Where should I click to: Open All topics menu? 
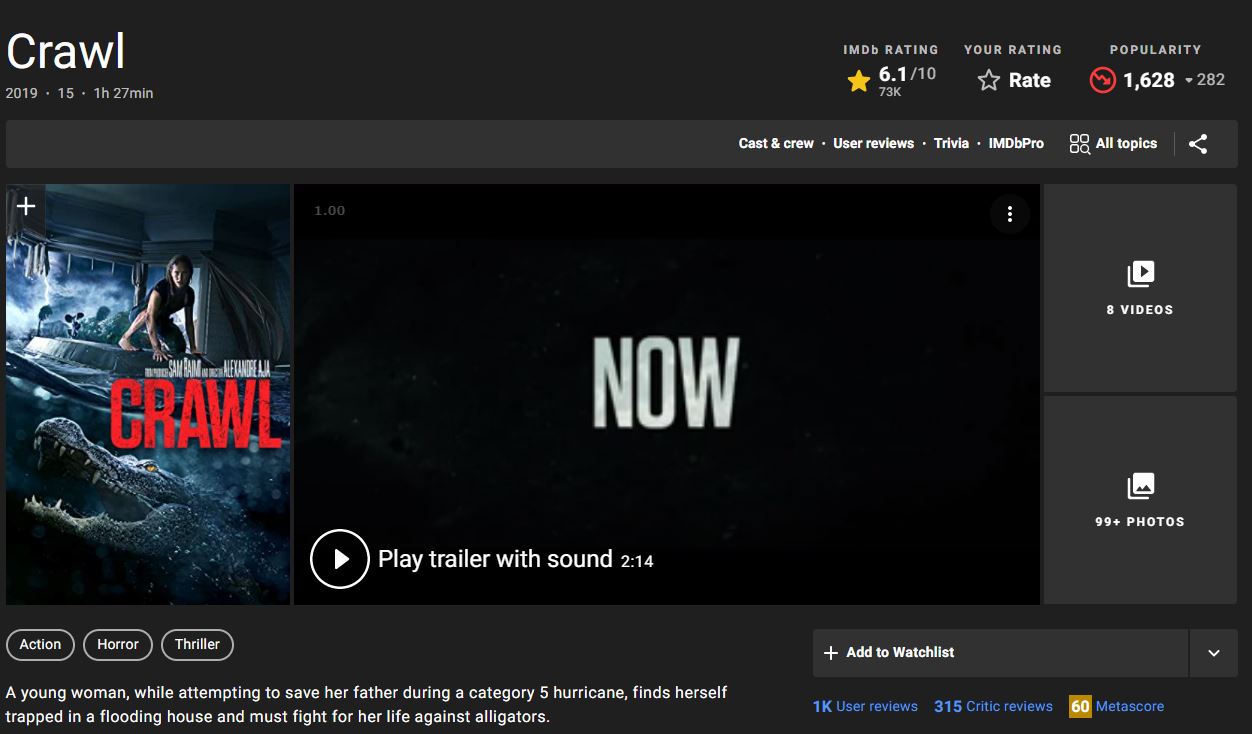[1113, 144]
